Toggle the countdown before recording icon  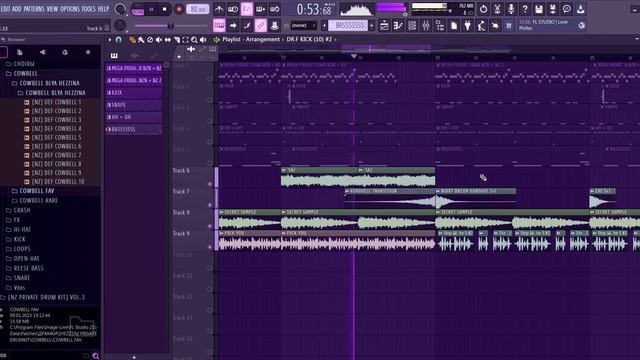[x=247, y=9]
